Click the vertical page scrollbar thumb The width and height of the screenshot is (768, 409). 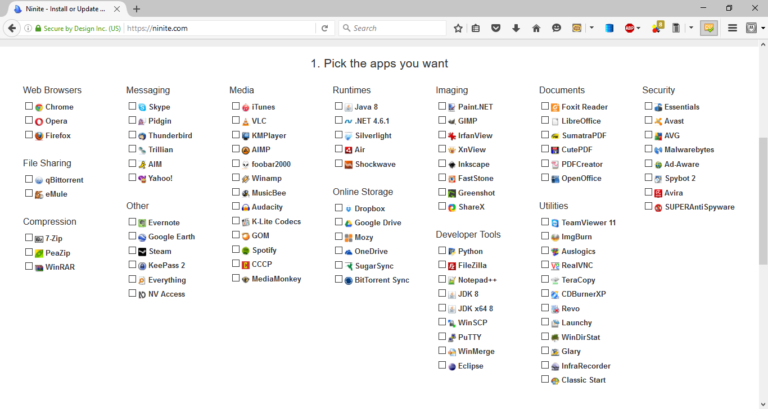tap(763, 201)
